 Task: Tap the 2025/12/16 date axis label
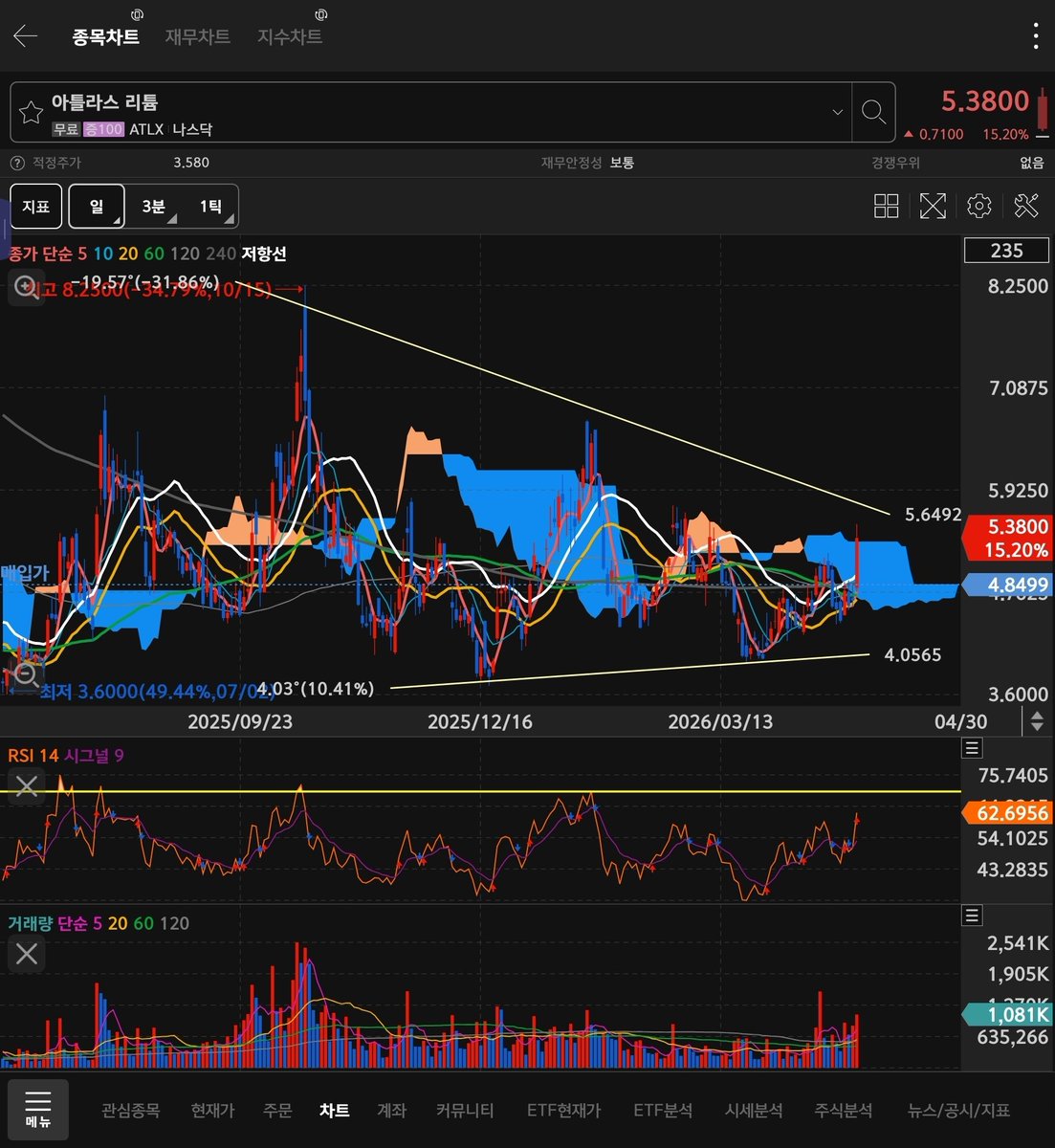[479, 721]
